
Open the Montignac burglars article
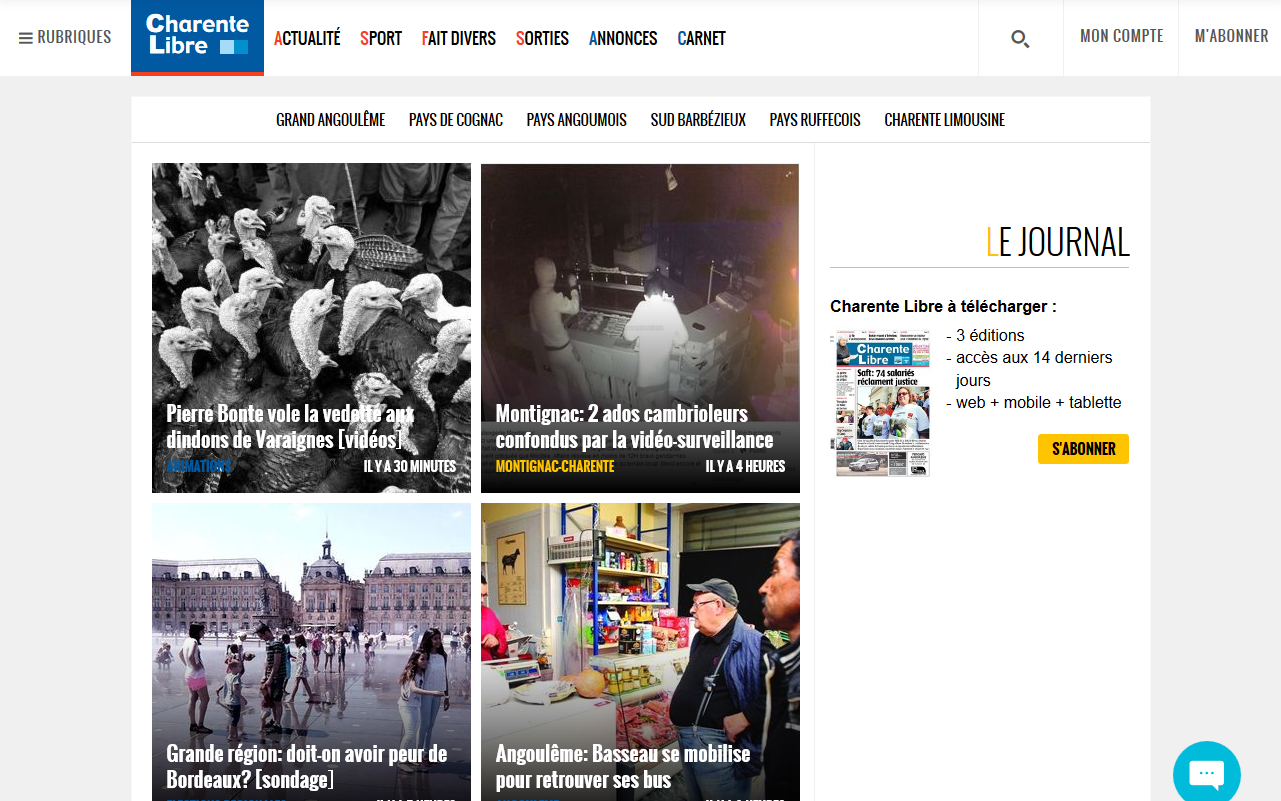(634, 427)
